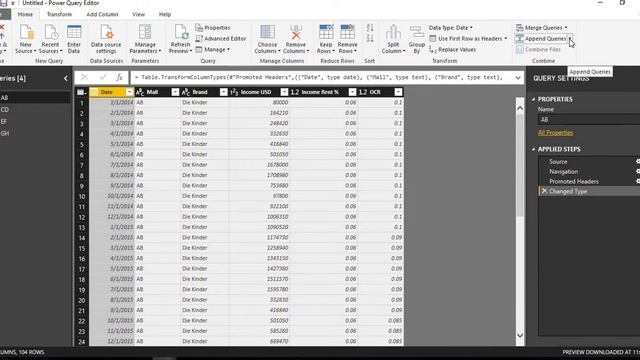
Task: Expand the Append Queries dropdown arrow
Action: (x=570, y=39)
